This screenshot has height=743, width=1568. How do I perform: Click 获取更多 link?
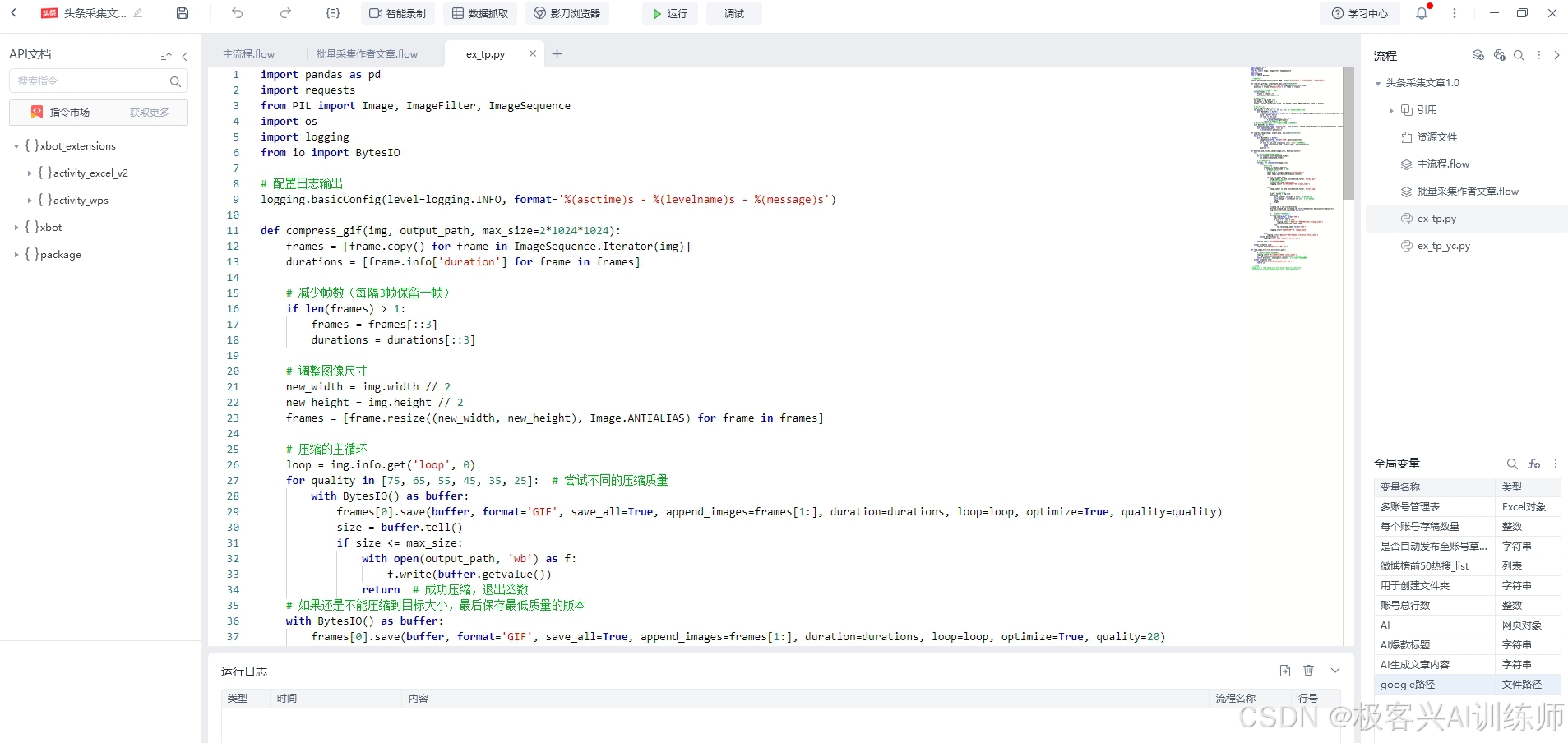point(150,112)
